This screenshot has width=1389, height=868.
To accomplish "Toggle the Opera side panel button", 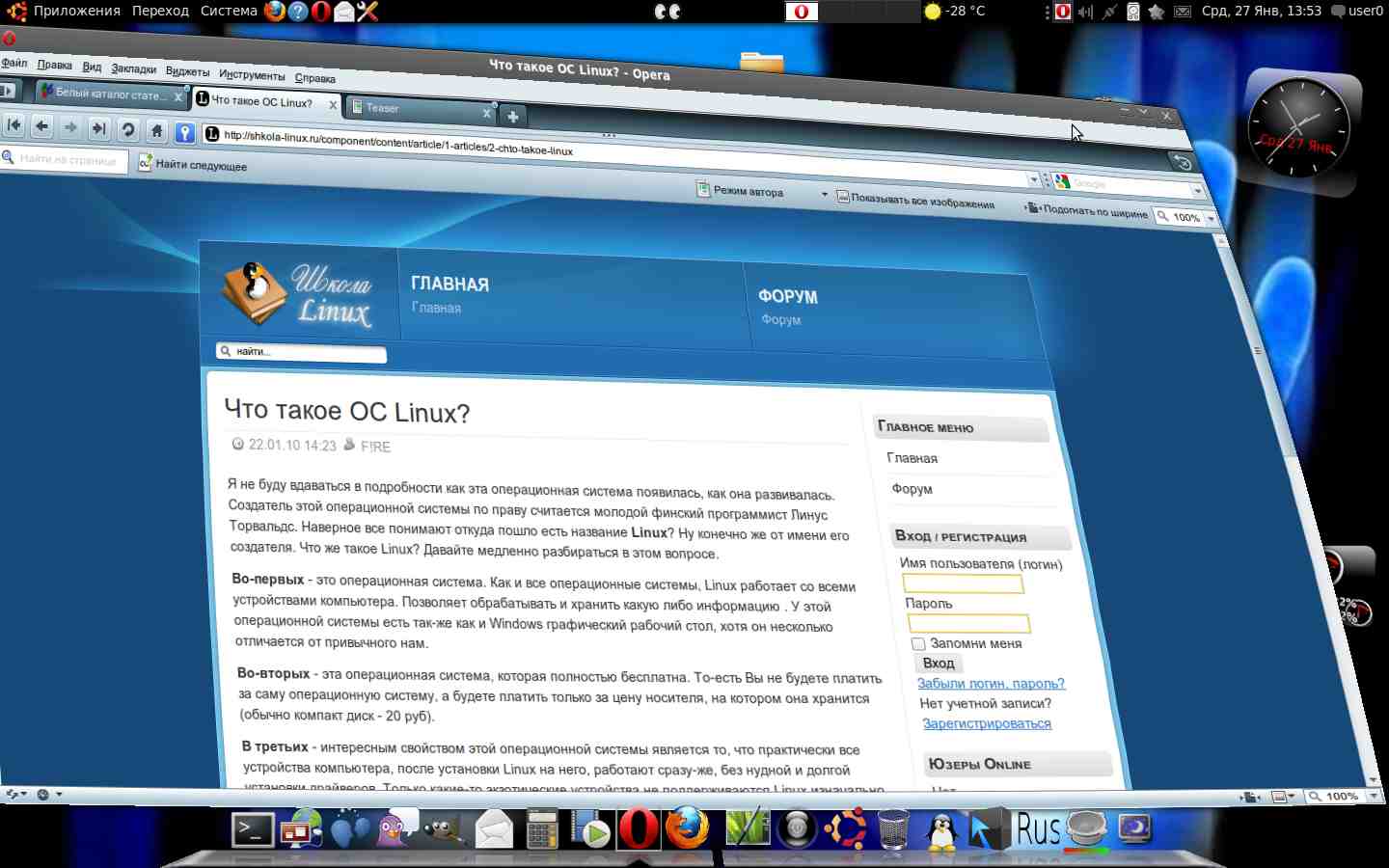I will pyautogui.click(x=8, y=91).
